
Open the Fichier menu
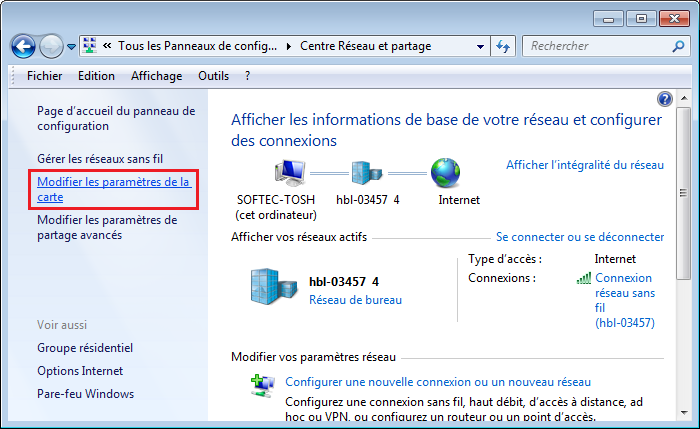[x=44, y=76]
